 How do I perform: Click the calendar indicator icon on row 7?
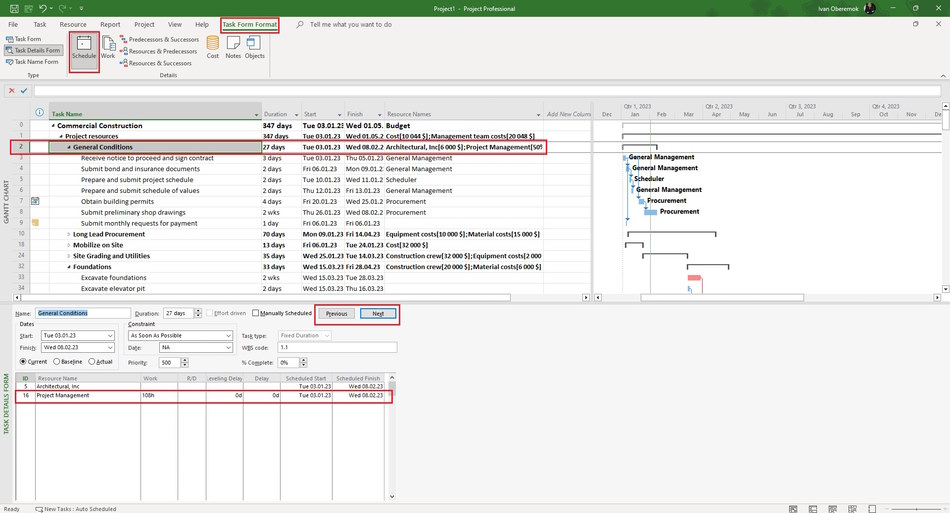pyautogui.click(x=35, y=201)
